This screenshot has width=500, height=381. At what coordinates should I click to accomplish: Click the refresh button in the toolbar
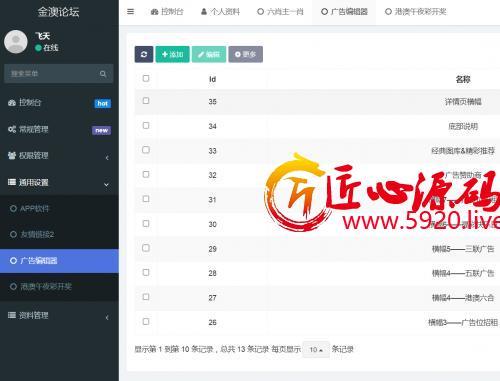point(144,54)
